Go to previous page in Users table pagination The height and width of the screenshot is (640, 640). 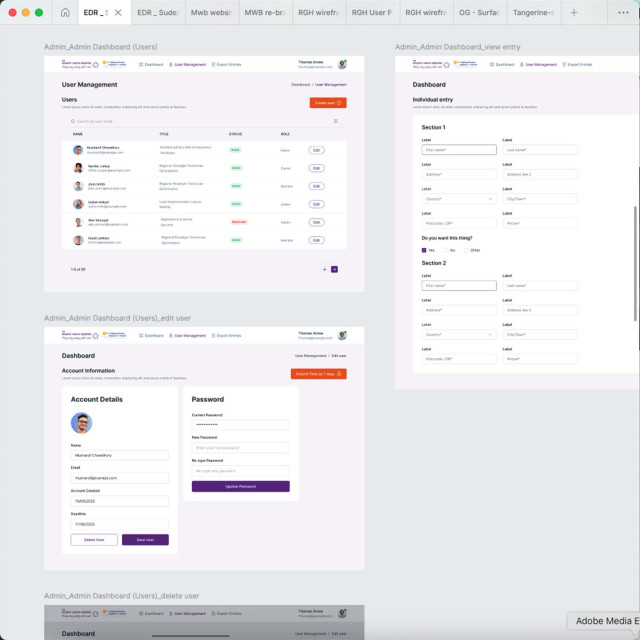tap(324, 269)
